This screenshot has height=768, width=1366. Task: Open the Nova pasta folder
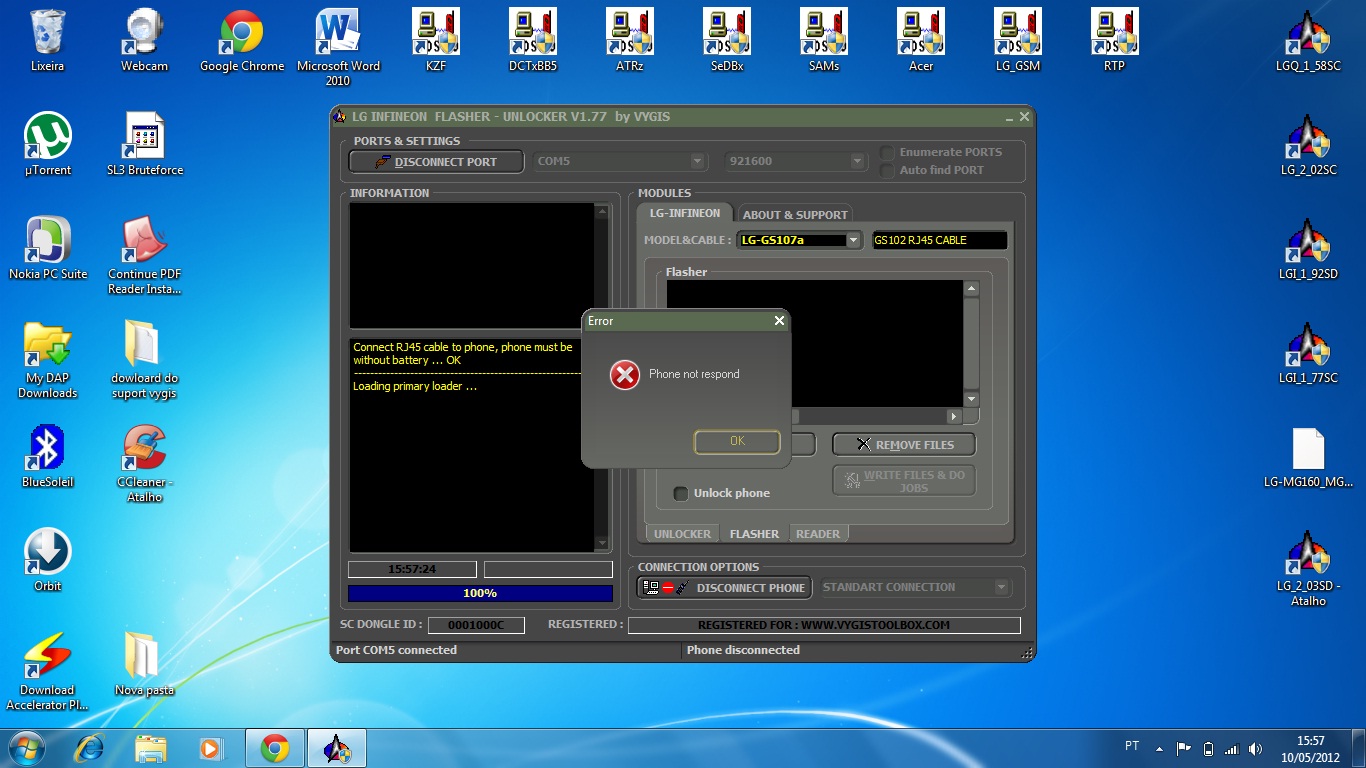coord(144,664)
